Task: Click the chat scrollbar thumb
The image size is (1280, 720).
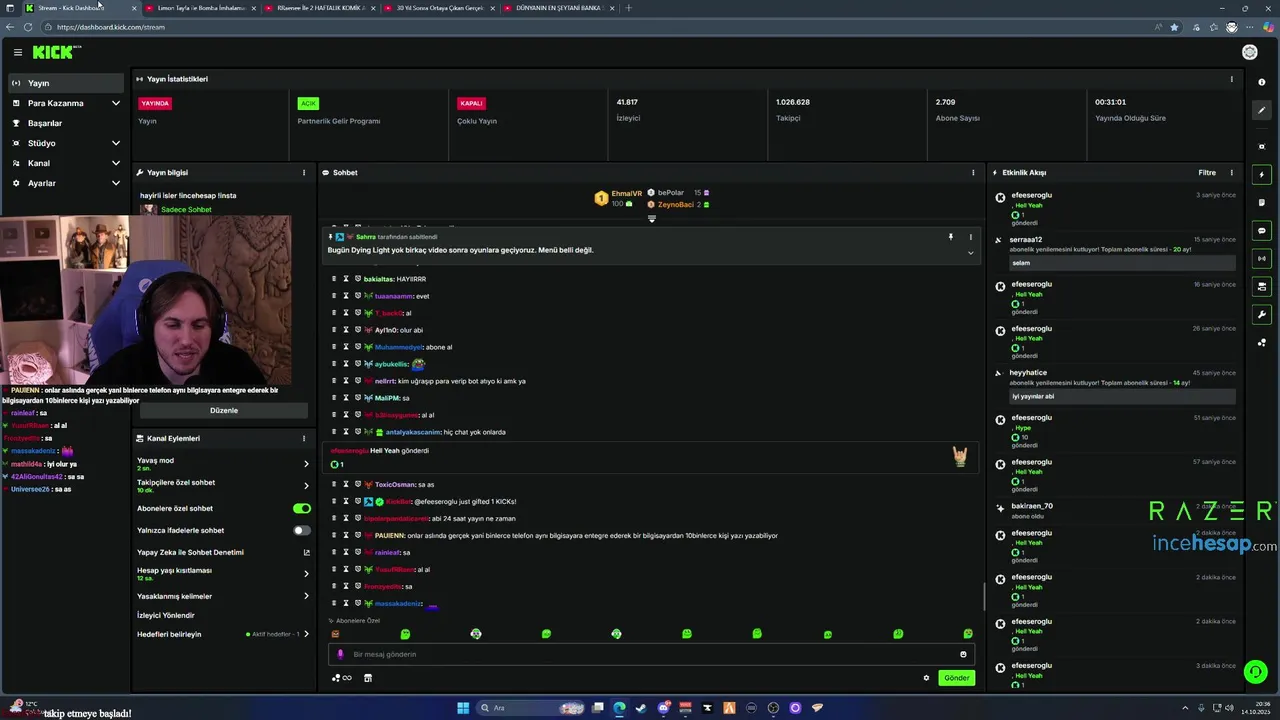Action: (x=984, y=597)
